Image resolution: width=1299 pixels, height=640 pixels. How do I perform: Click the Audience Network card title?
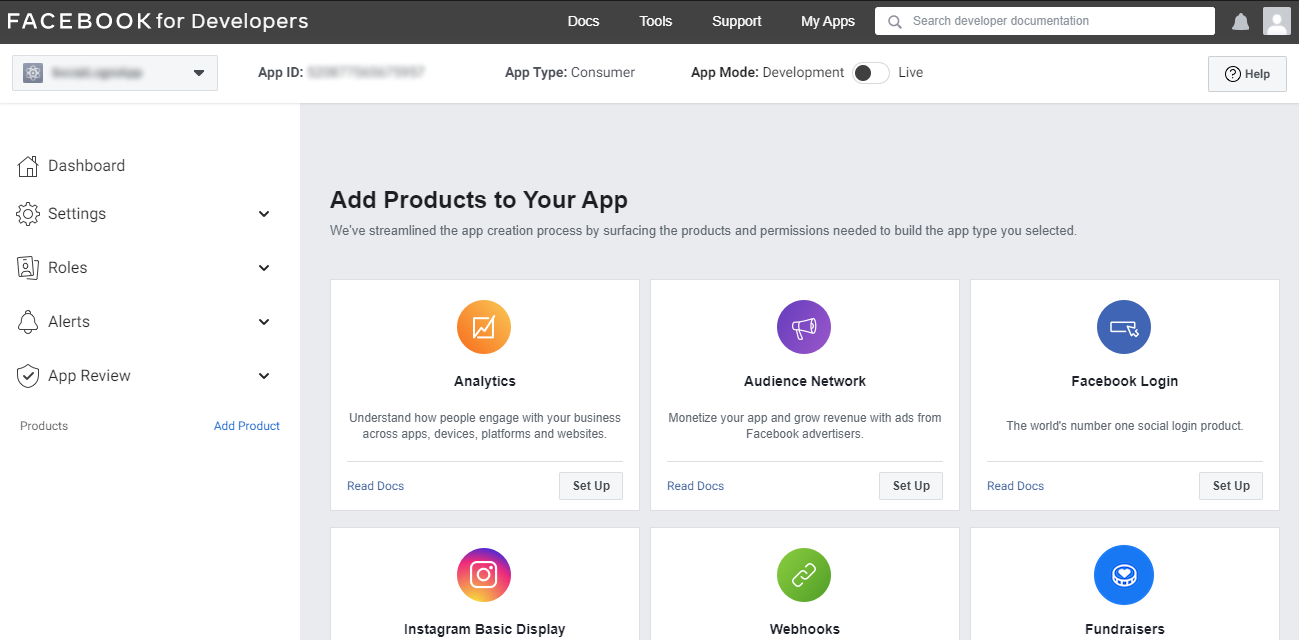[805, 381]
